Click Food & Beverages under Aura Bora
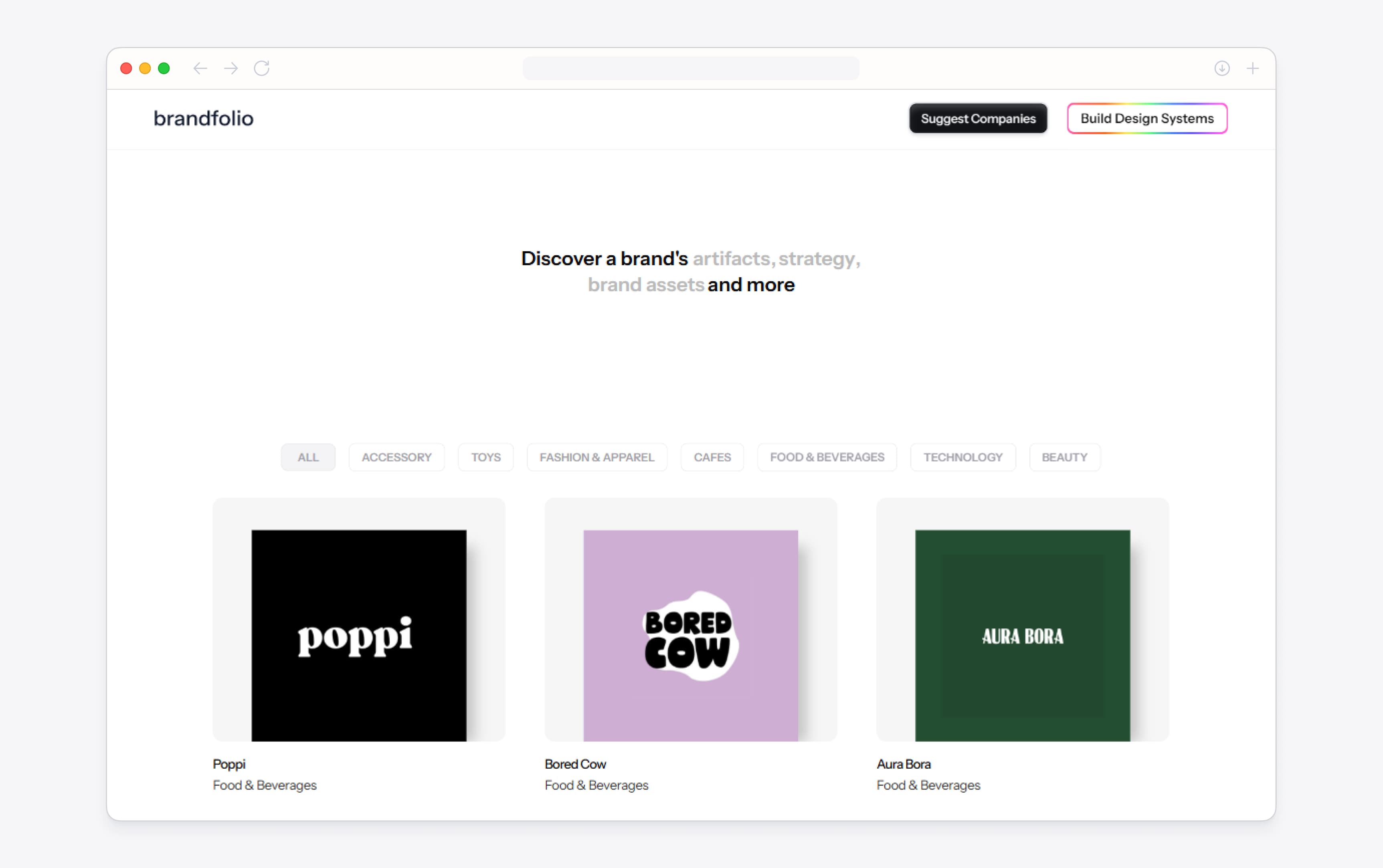Screen dimensions: 1383x868 click(x=928, y=785)
